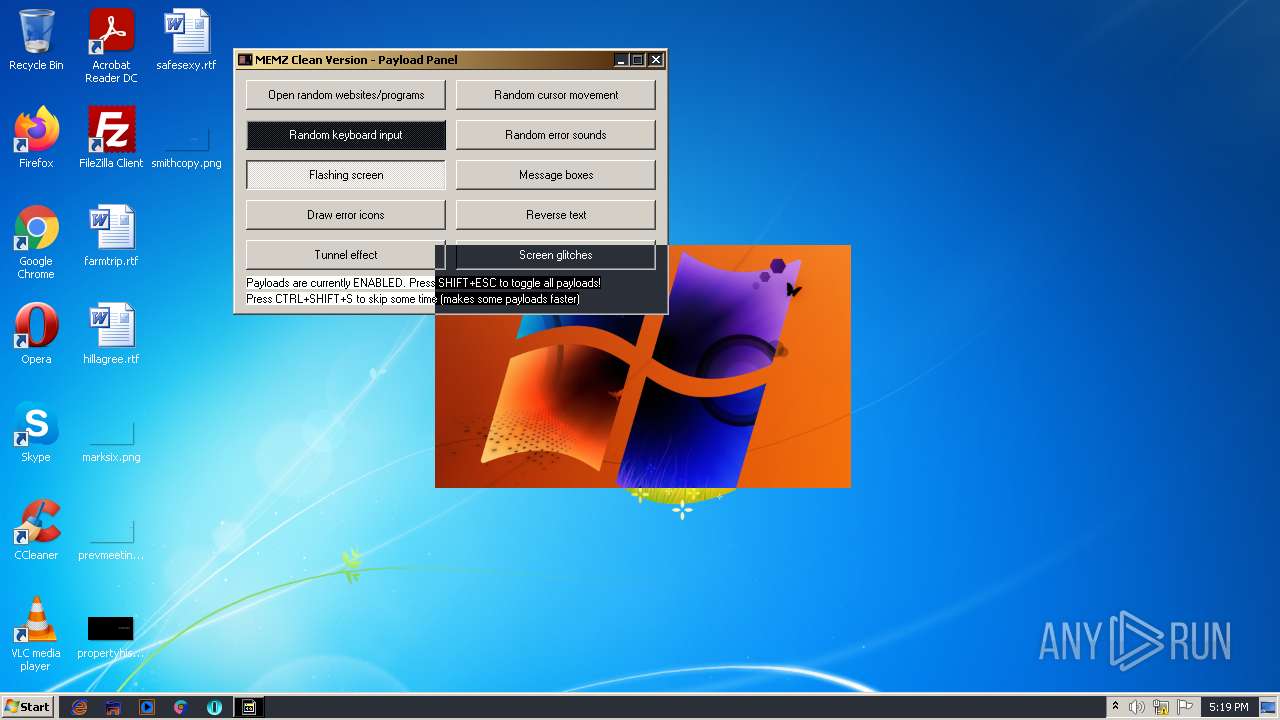Open the Opera browser shortcut
1280x720 pixels.
tap(36, 334)
